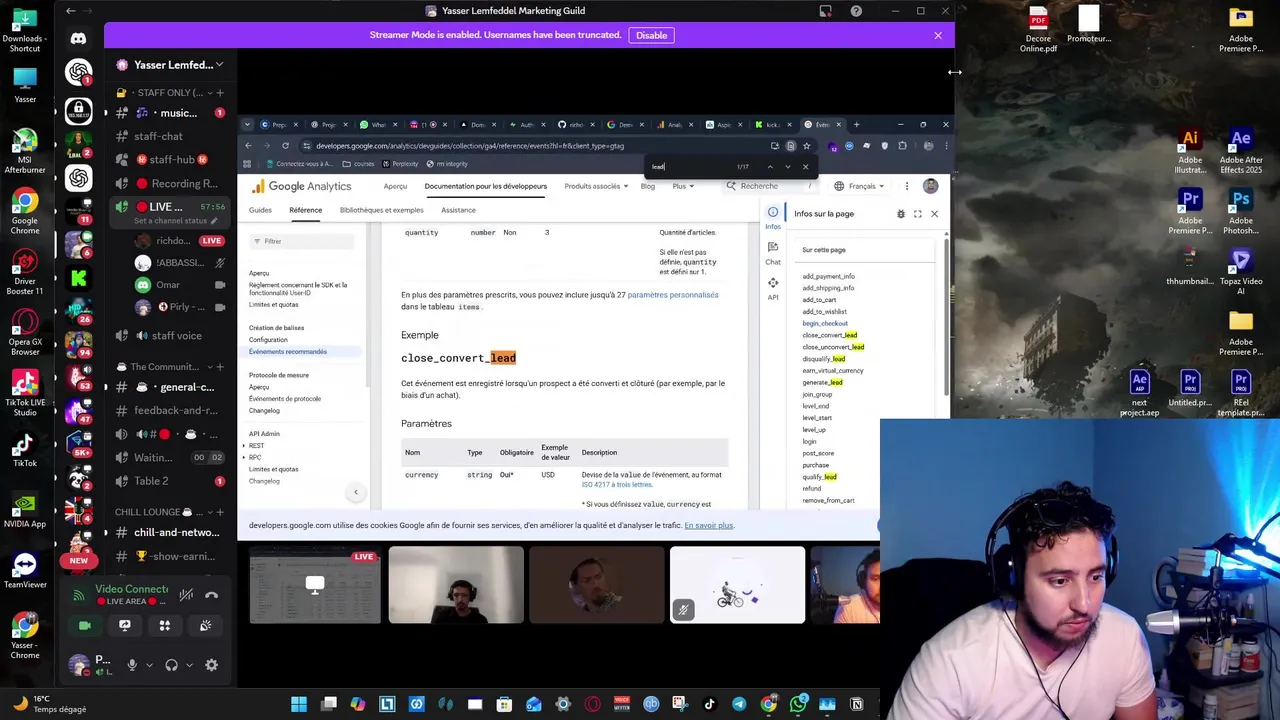Switch to Guides tab
The height and width of the screenshot is (720, 1280).
(260, 210)
